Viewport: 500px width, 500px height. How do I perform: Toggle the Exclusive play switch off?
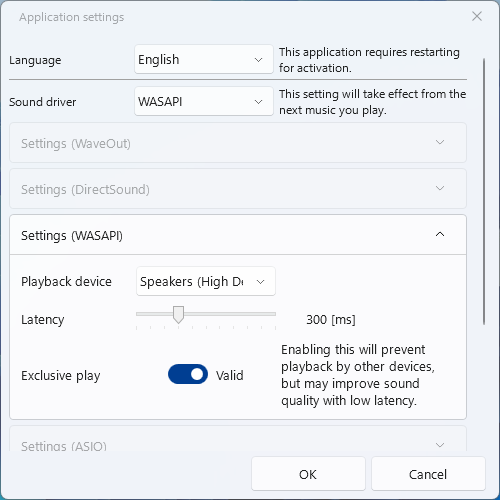pyautogui.click(x=188, y=374)
